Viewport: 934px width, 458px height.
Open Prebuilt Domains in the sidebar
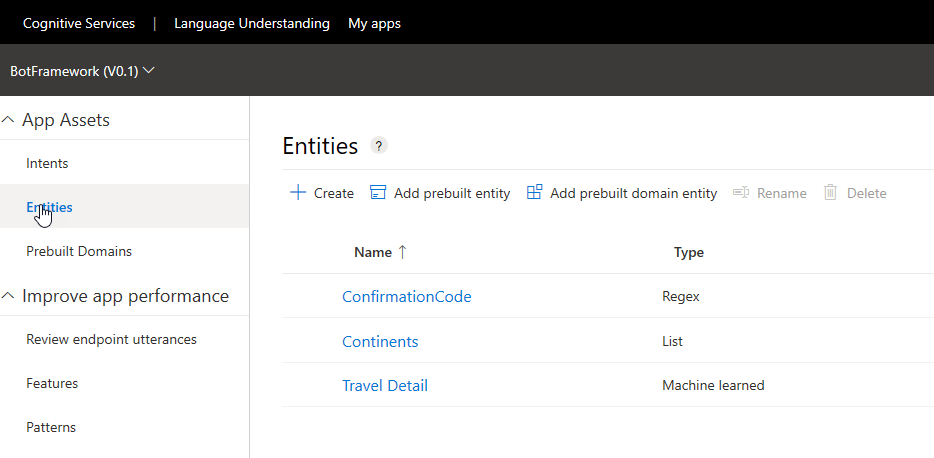point(79,251)
